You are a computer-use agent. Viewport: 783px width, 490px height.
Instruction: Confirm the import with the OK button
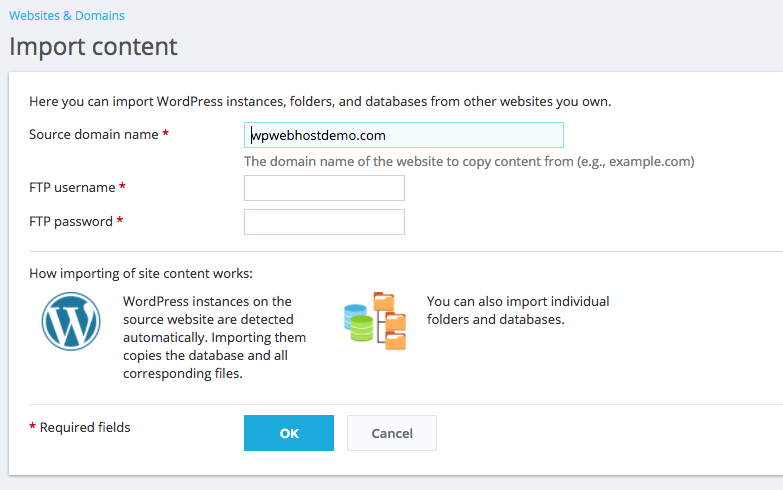pos(289,433)
